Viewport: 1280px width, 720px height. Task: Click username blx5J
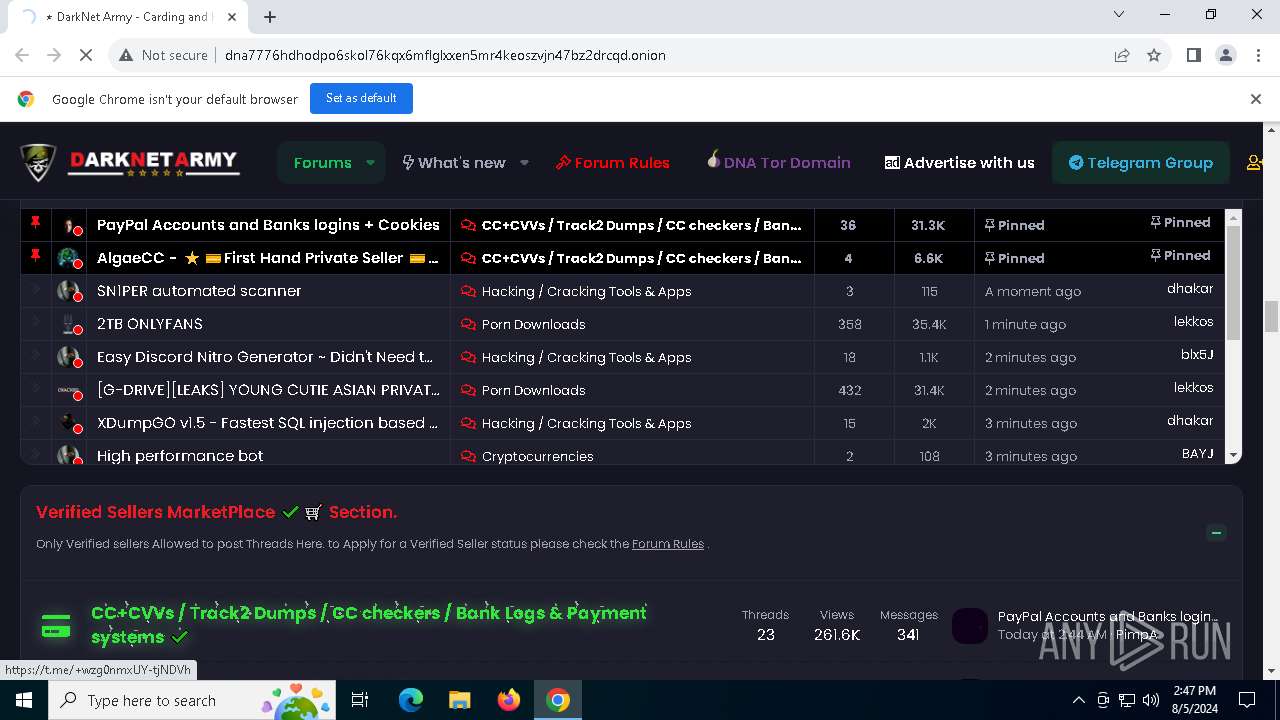[1197, 355]
